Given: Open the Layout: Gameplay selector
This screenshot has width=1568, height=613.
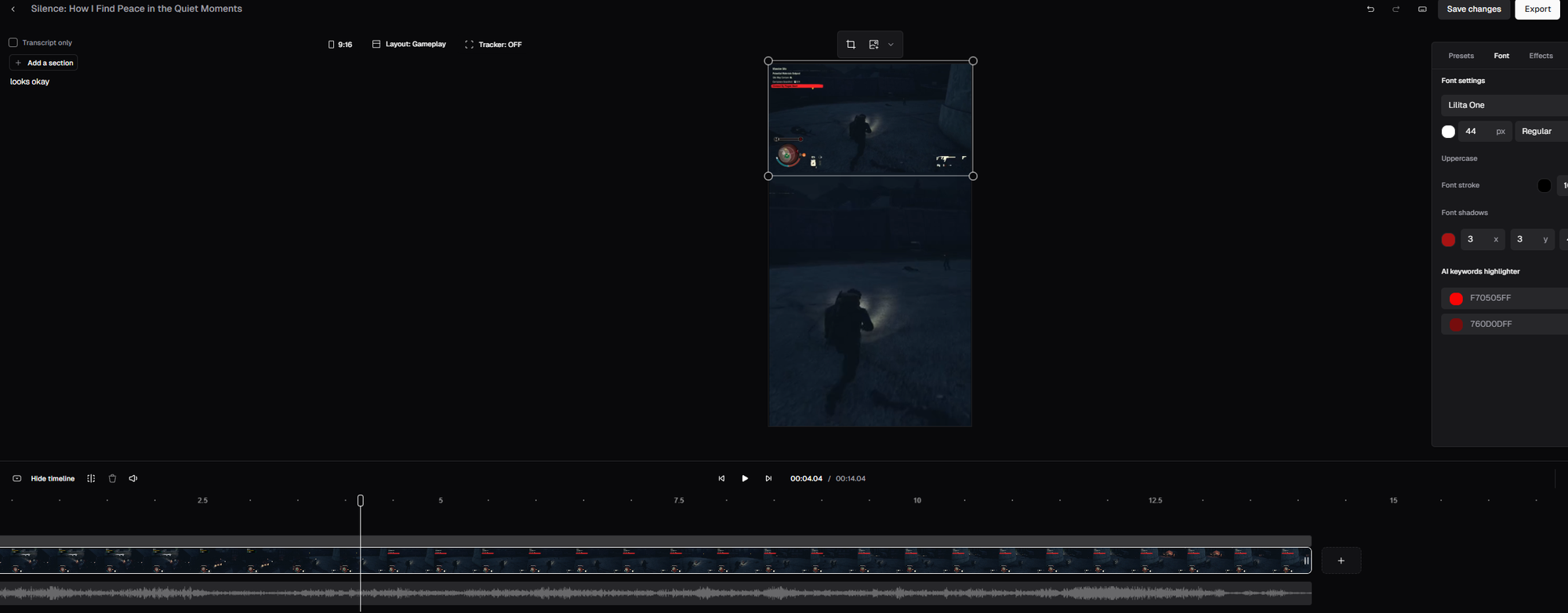Looking at the screenshot, I should [409, 45].
